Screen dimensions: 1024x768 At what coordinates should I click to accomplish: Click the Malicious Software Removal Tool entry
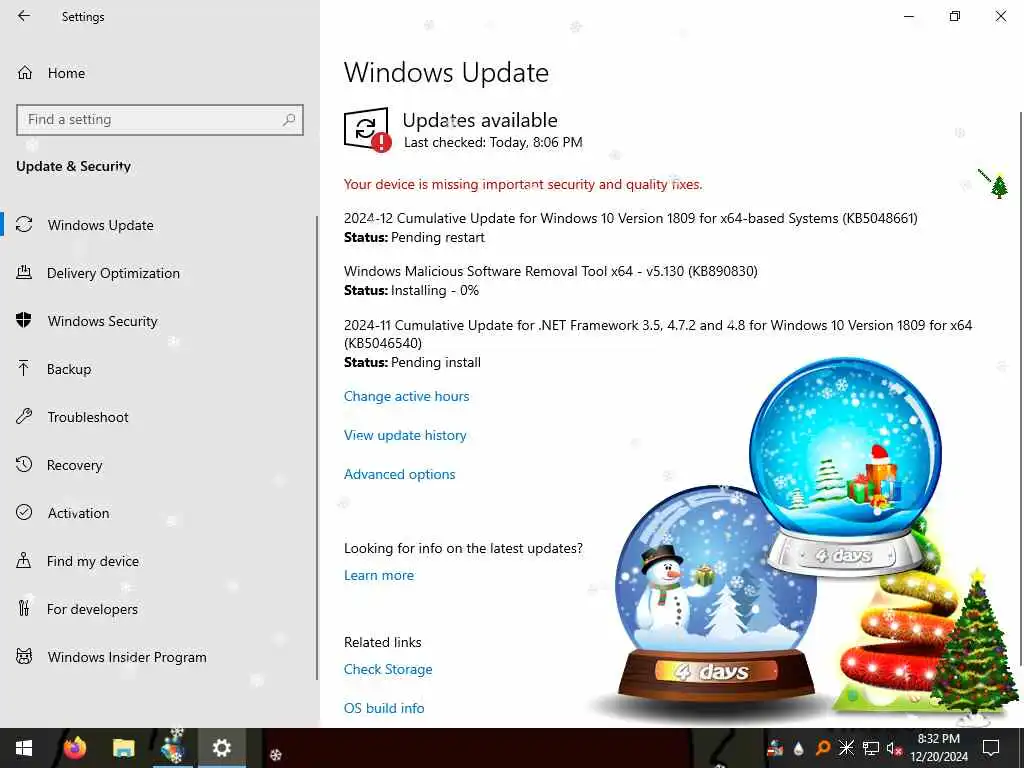pyautogui.click(x=551, y=271)
